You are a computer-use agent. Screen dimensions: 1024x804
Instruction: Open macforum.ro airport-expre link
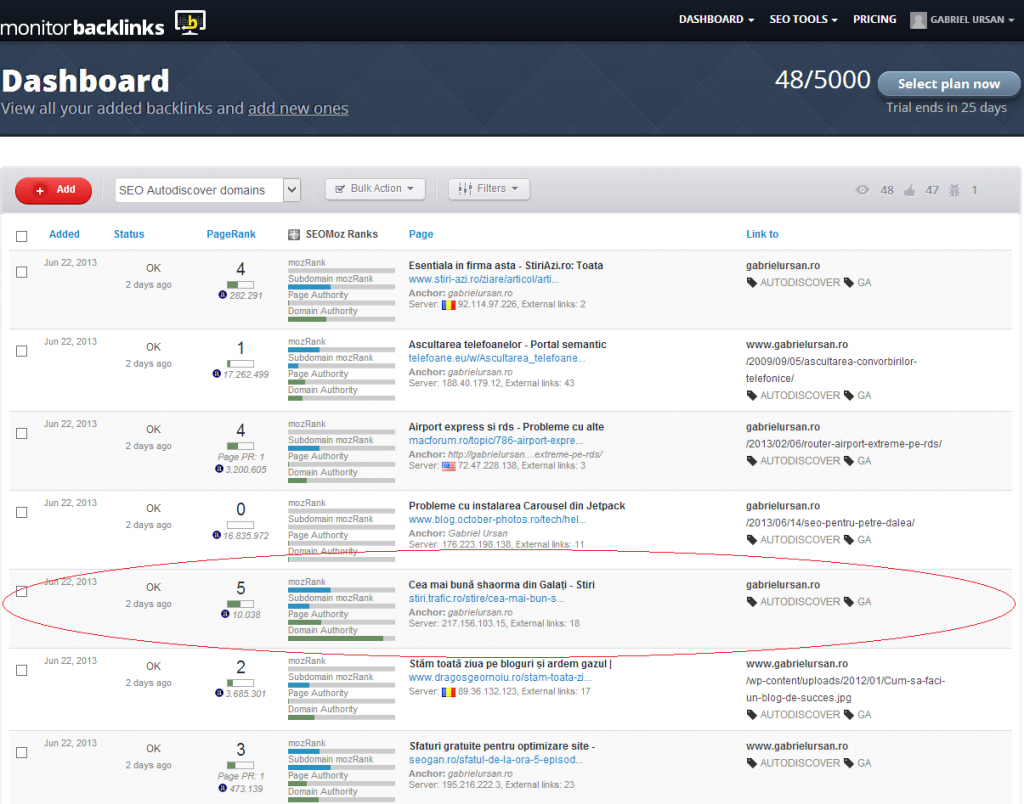(496, 441)
